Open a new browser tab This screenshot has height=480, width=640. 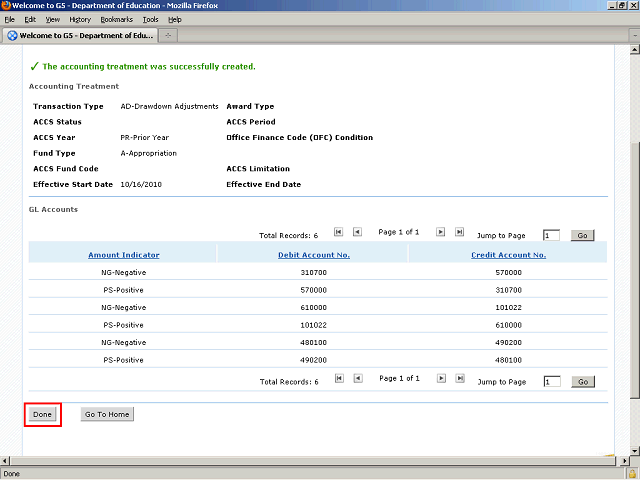tap(169, 36)
